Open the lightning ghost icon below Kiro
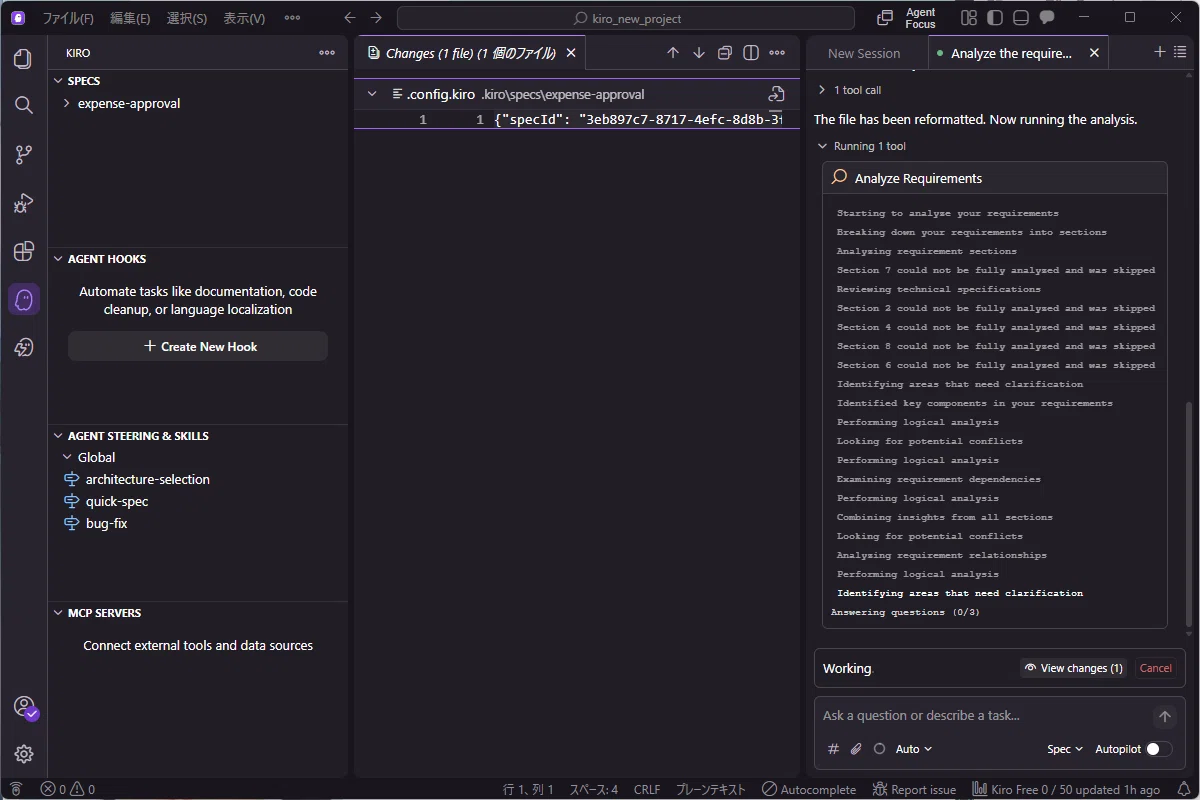Image resolution: width=1200 pixels, height=800 pixels. (23, 347)
